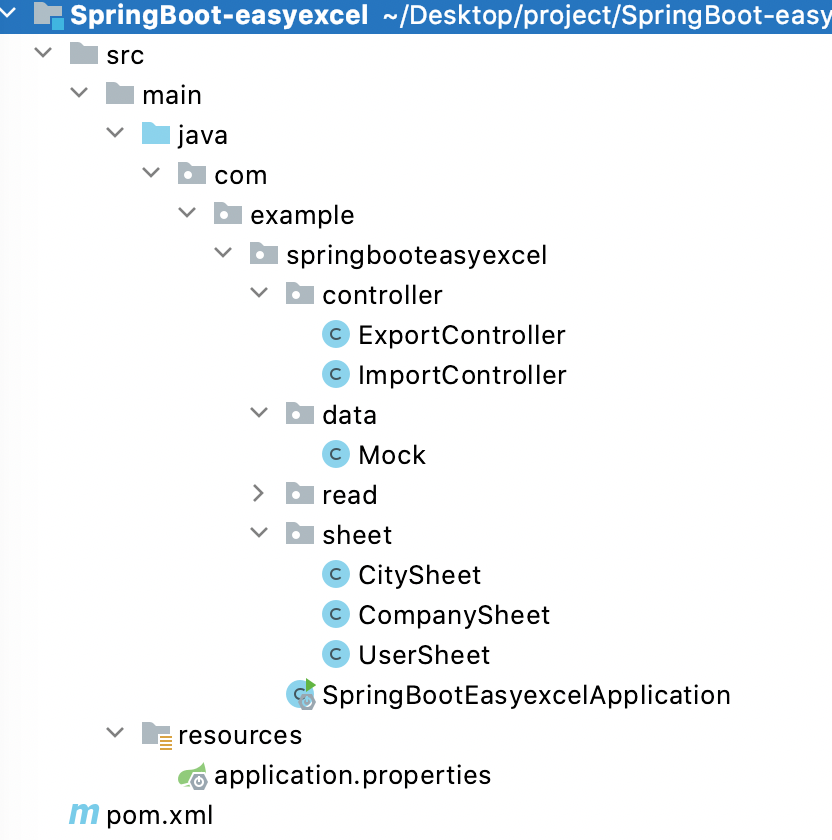Click the ImportController class icon

pyautogui.click(x=336, y=374)
